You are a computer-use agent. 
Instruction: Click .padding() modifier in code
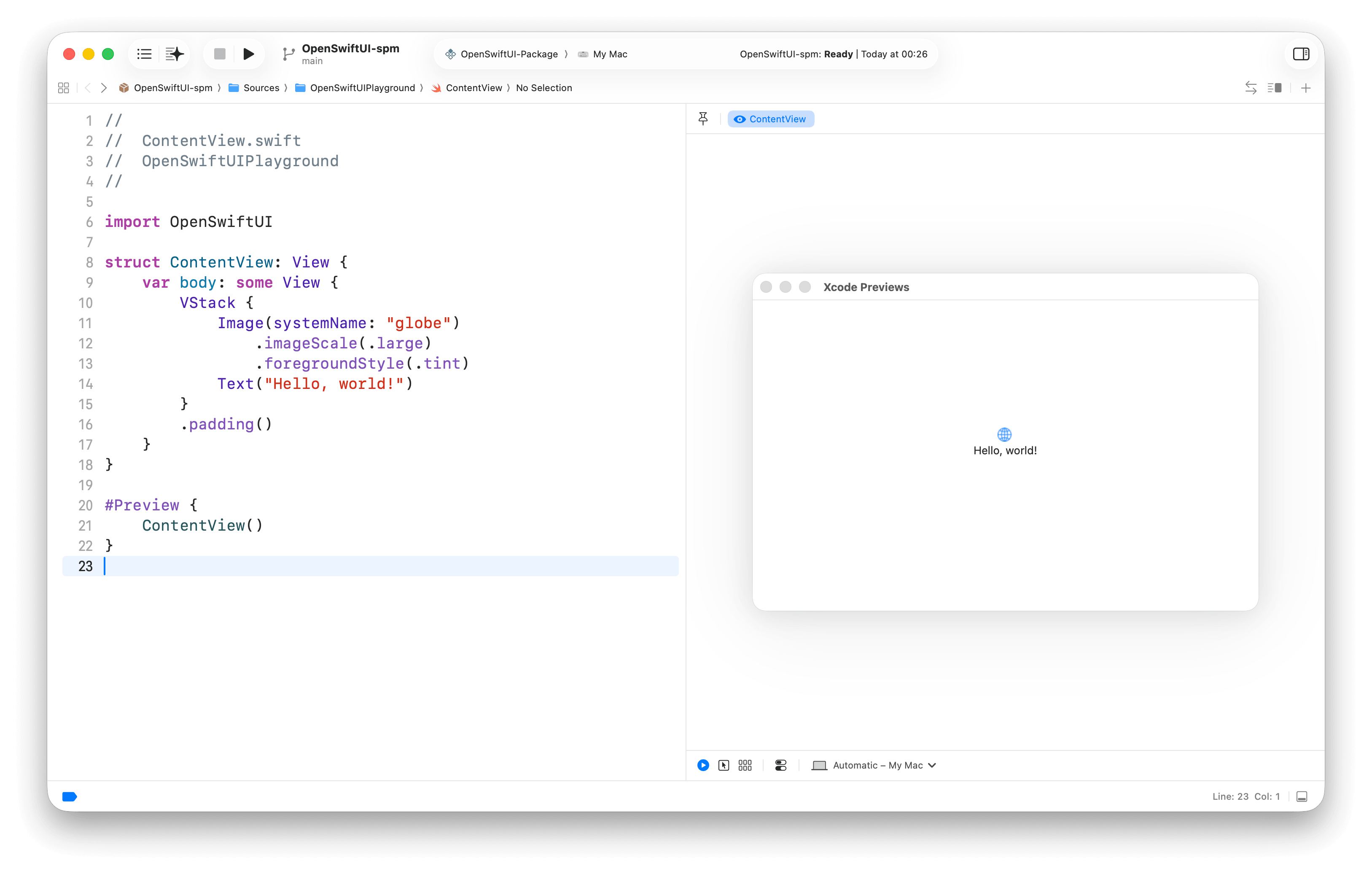(227, 424)
